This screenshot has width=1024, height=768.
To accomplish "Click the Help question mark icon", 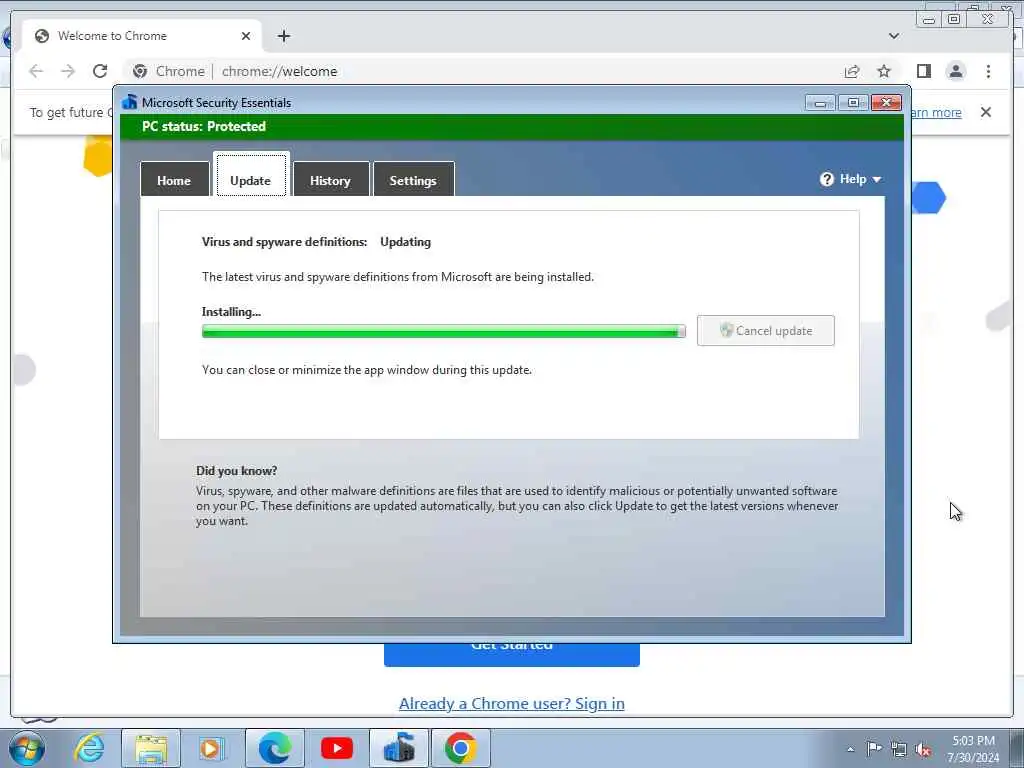I will click(827, 179).
